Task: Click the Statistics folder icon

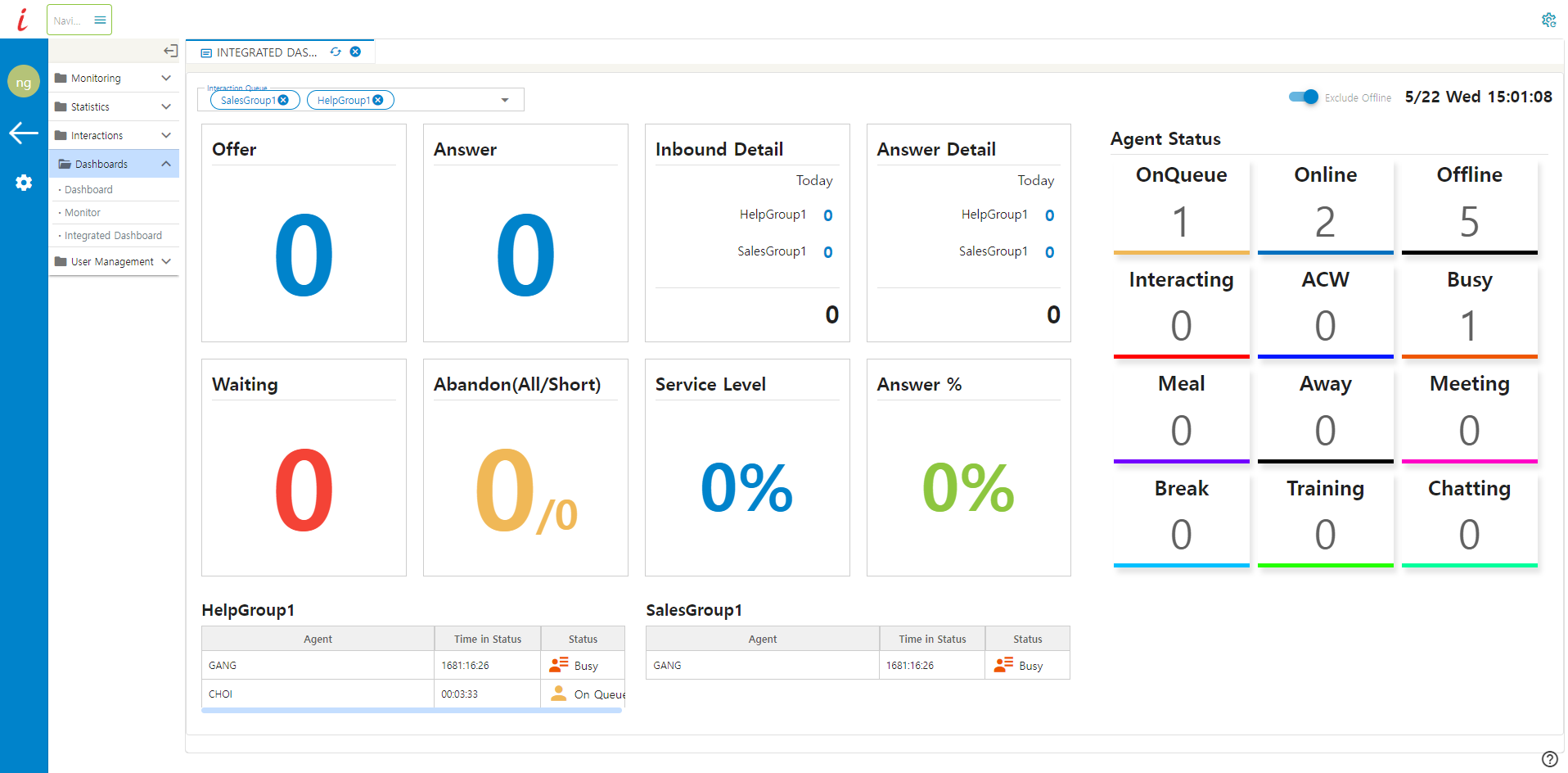Action: tap(61, 106)
